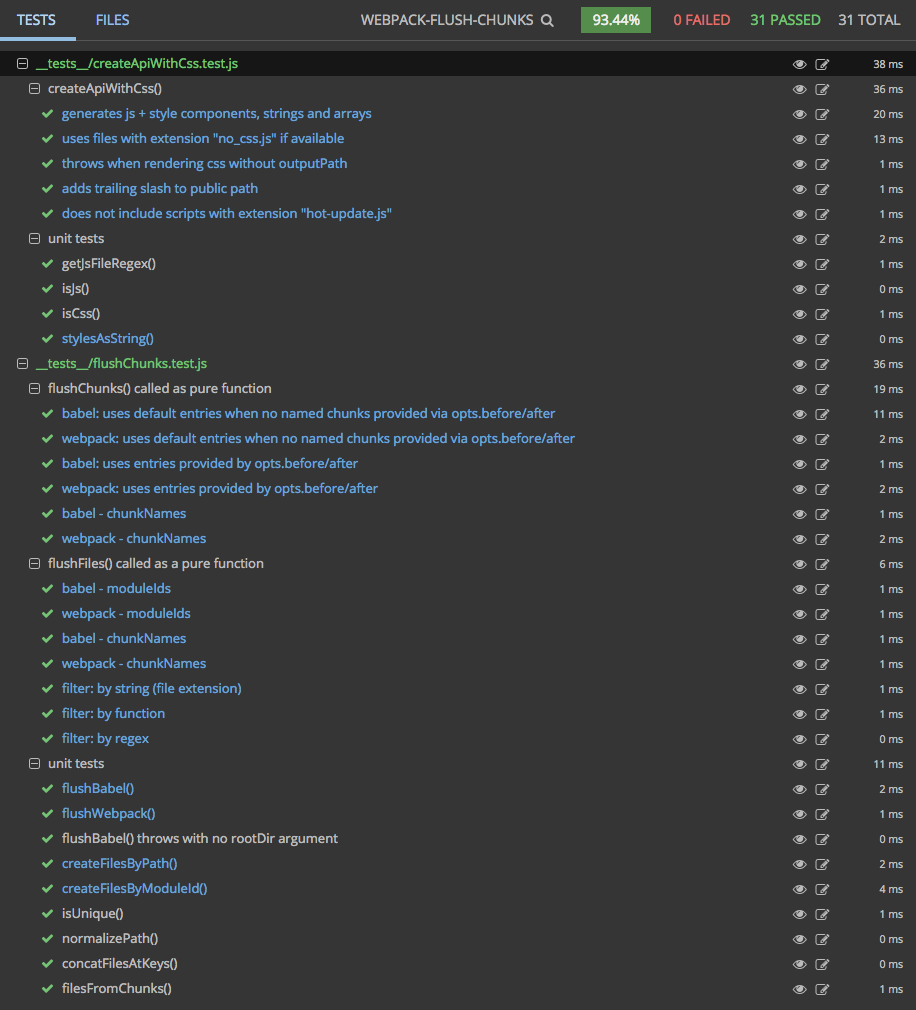Toggle eye icon for 'flushBabel() throws with no rootDir'
This screenshot has height=1010, width=916.
tap(799, 839)
